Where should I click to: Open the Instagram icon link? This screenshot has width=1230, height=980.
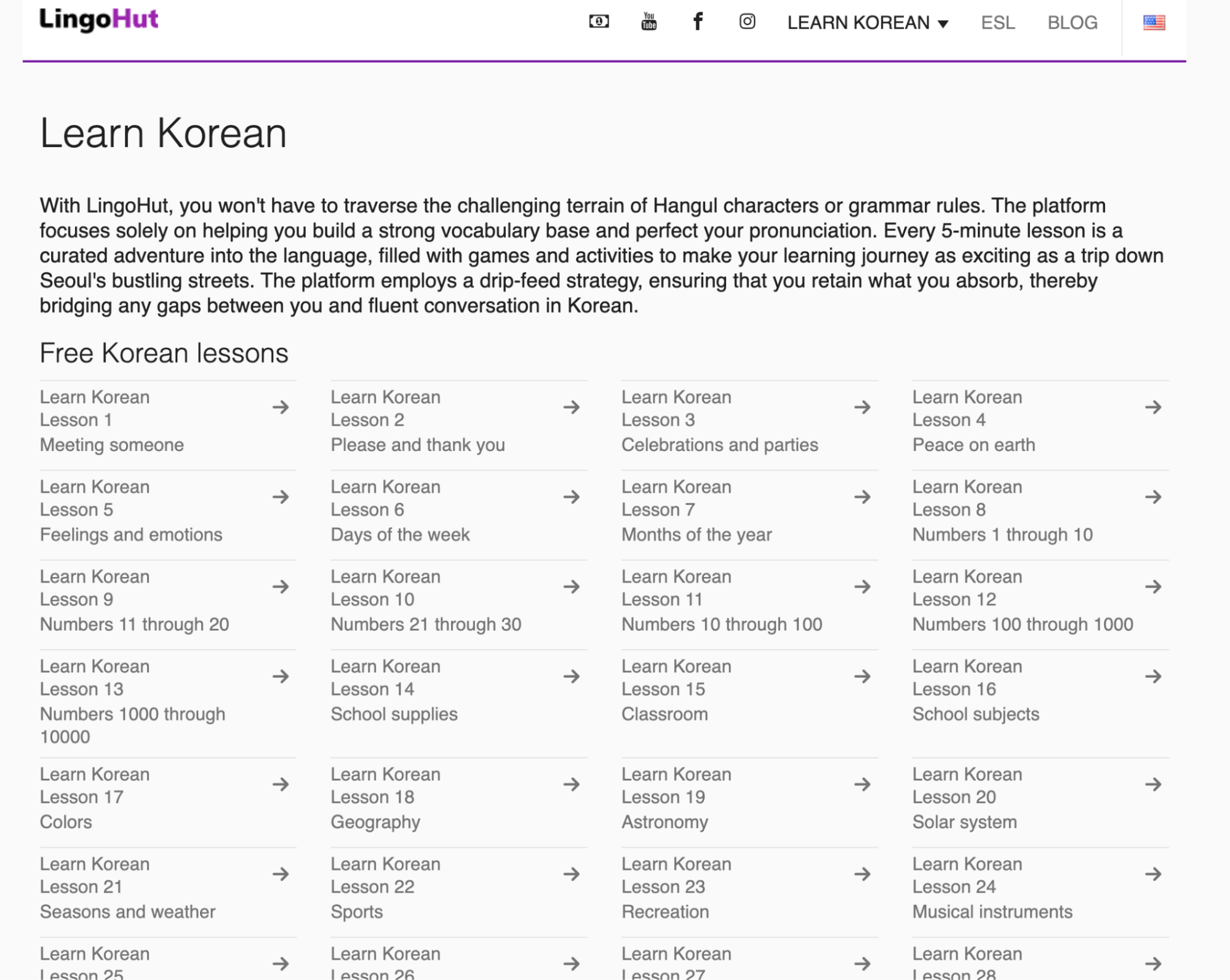(747, 22)
